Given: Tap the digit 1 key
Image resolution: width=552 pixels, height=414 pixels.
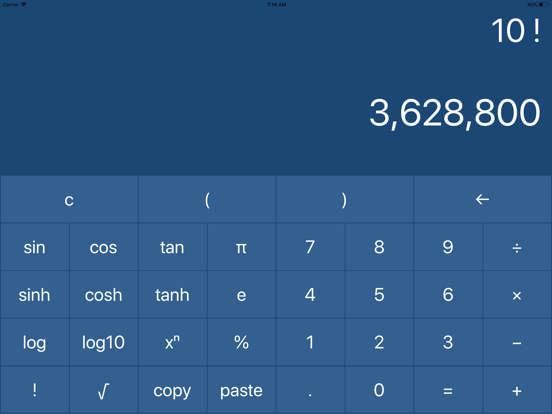Looking at the screenshot, I should 310,342.
